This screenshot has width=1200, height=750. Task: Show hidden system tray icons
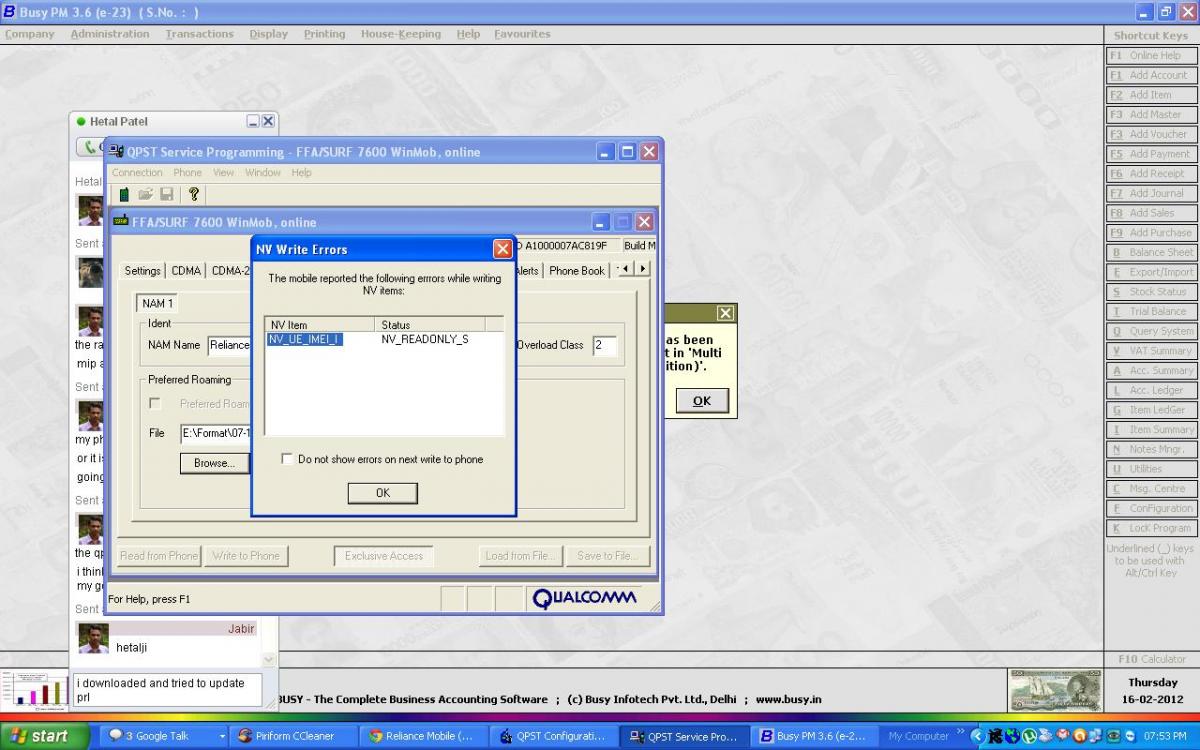pos(977,736)
